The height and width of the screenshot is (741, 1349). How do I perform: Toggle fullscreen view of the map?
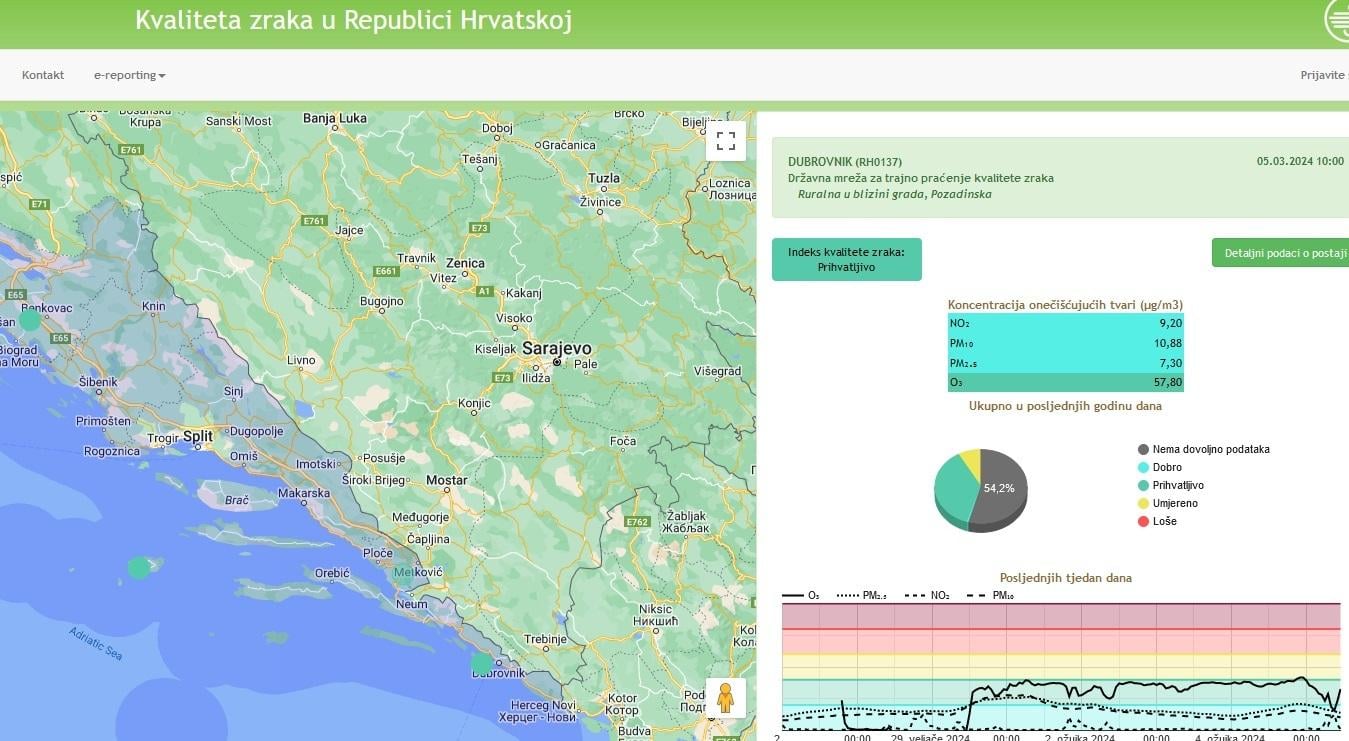[x=725, y=141]
